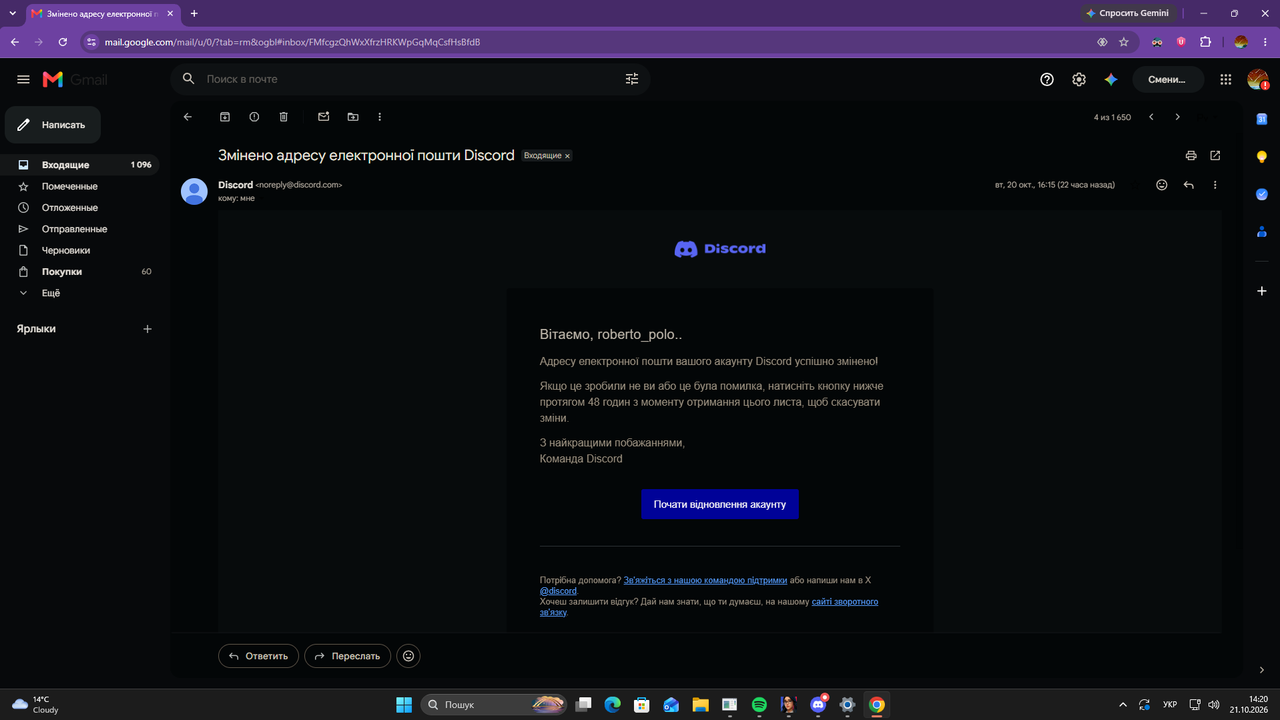Show search options filter icon

[632, 79]
